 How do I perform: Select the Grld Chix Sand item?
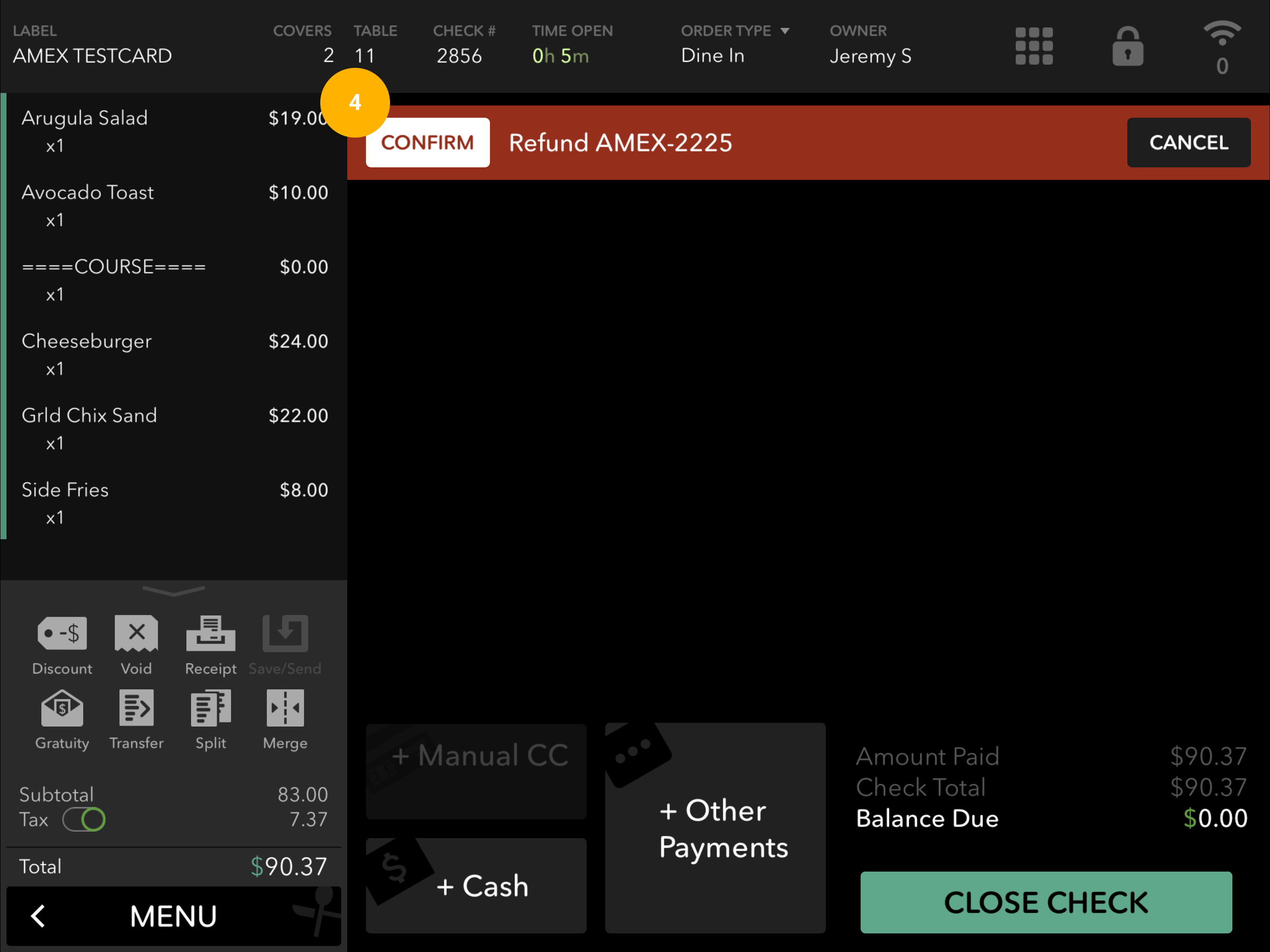point(174,428)
